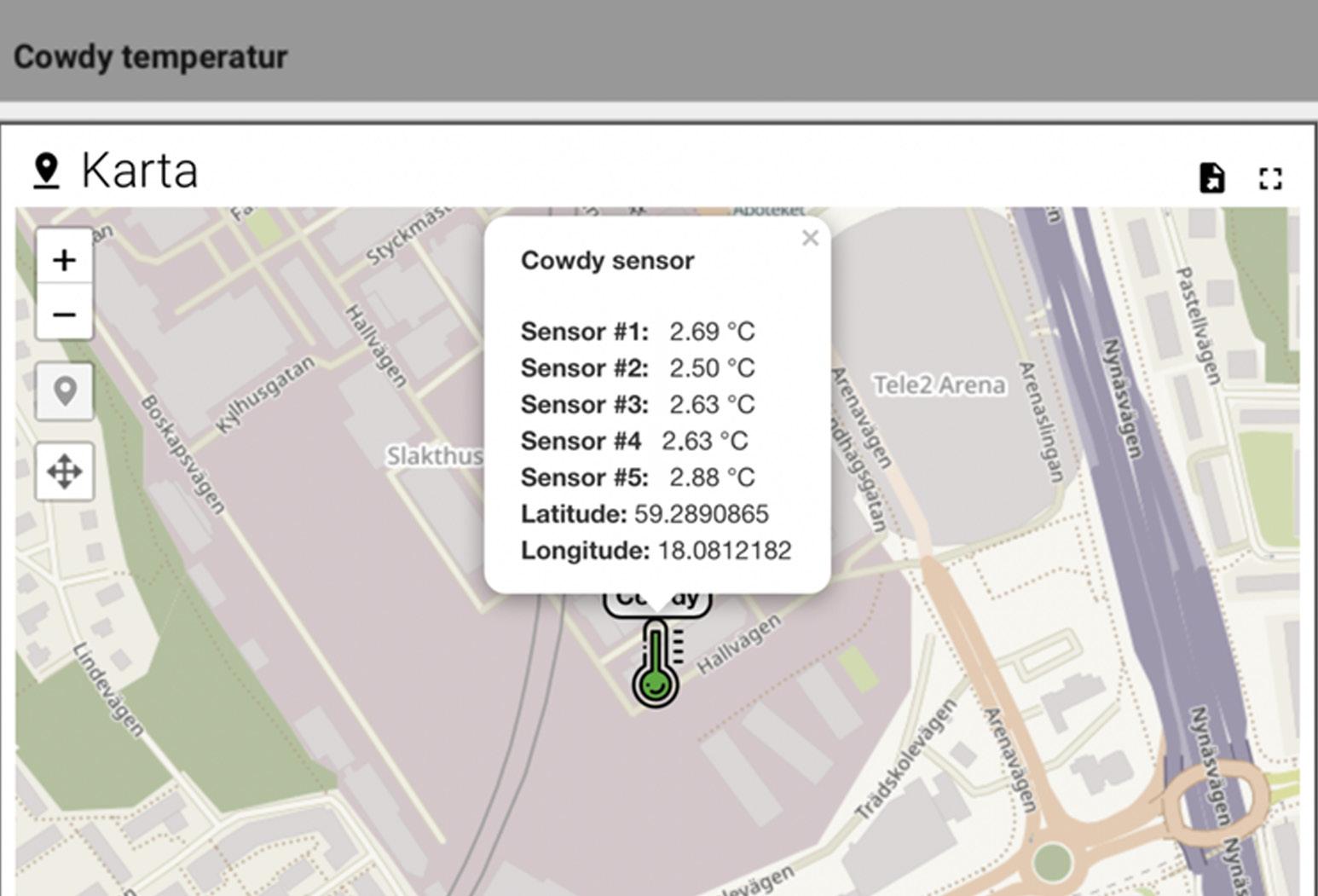The image size is (1318, 896).
Task: Click the map location pin button
Action: pos(65,391)
